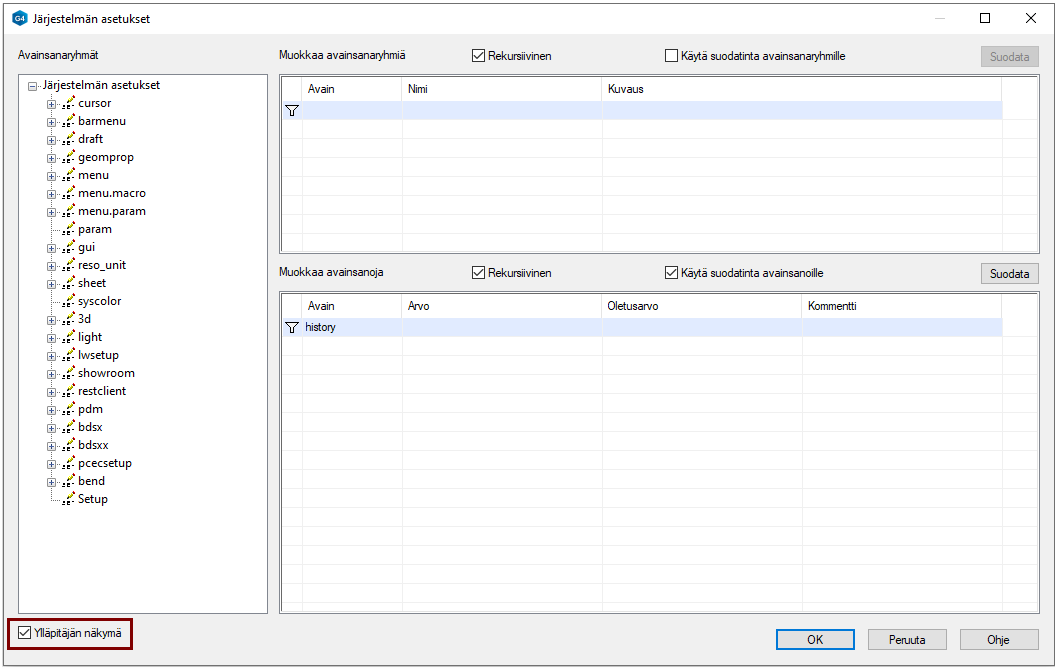Click filter funnel icon in keyword groups table
This screenshot has height=669, width=1057.
point(292,111)
